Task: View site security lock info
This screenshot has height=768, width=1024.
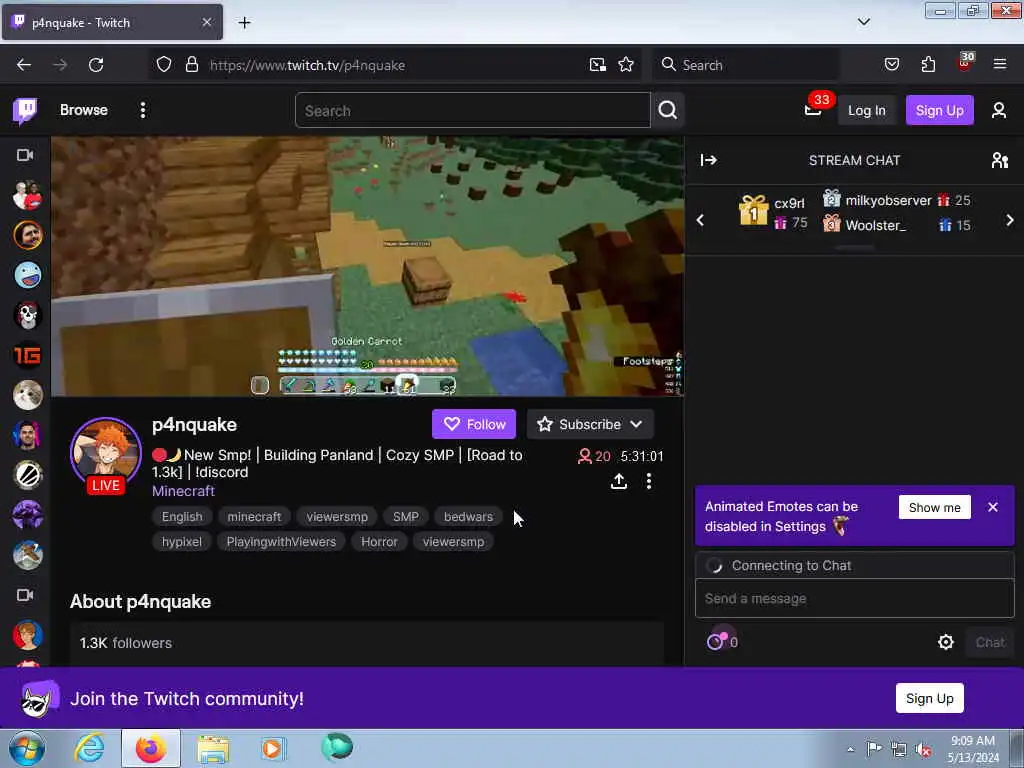Action: [191, 65]
